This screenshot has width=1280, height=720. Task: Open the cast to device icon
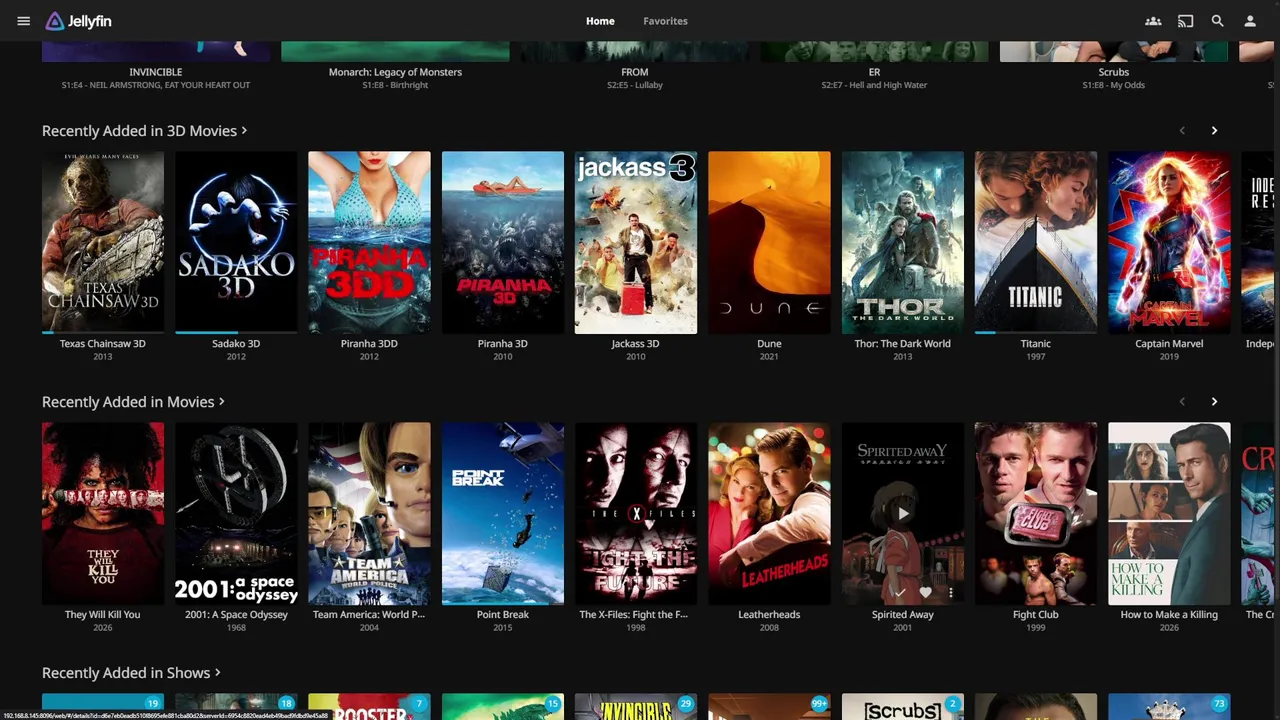click(1185, 21)
